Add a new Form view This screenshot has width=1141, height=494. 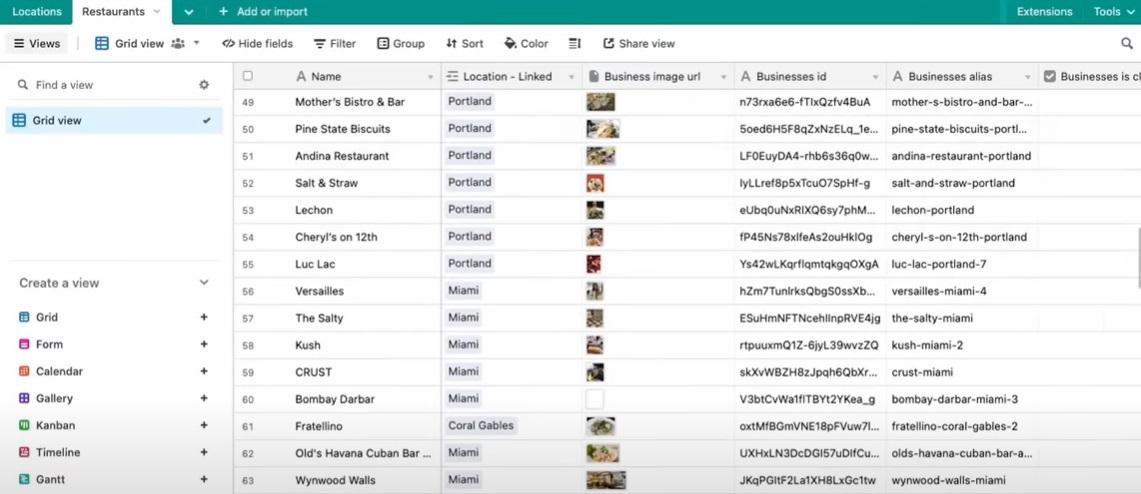204,344
